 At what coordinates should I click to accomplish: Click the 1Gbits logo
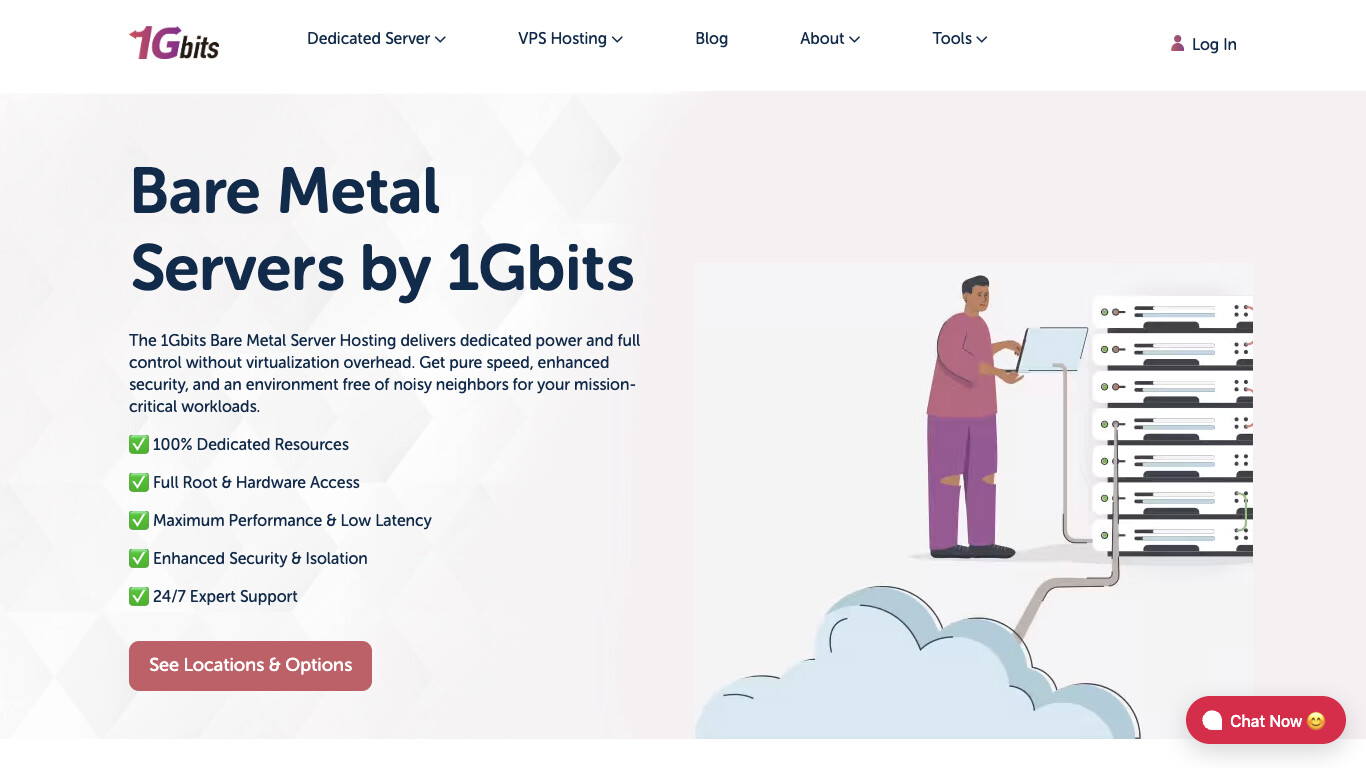click(174, 43)
